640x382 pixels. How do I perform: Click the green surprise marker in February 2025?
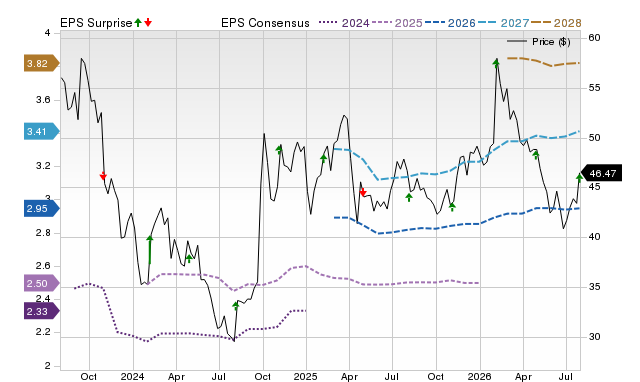tap(324, 158)
